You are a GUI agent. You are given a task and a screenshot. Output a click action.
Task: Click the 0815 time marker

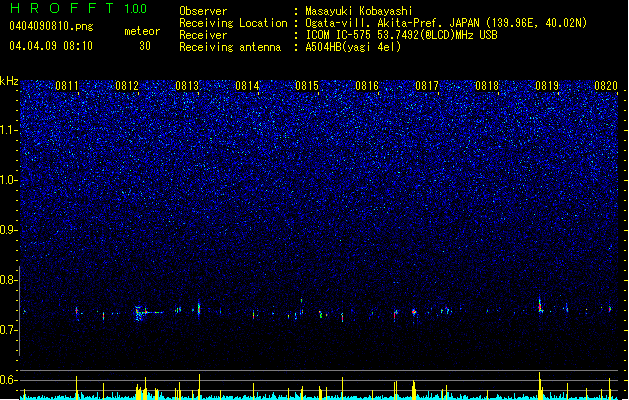pos(307,86)
